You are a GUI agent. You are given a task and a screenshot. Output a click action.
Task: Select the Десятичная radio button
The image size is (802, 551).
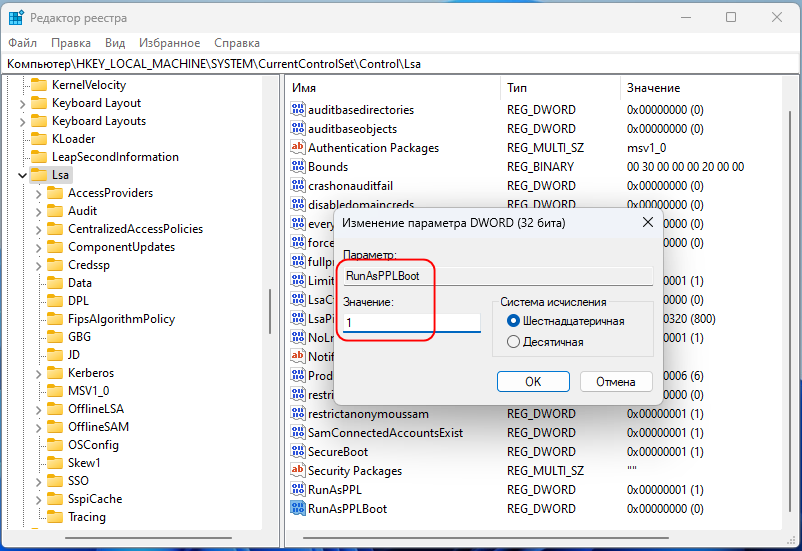(x=513, y=342)
